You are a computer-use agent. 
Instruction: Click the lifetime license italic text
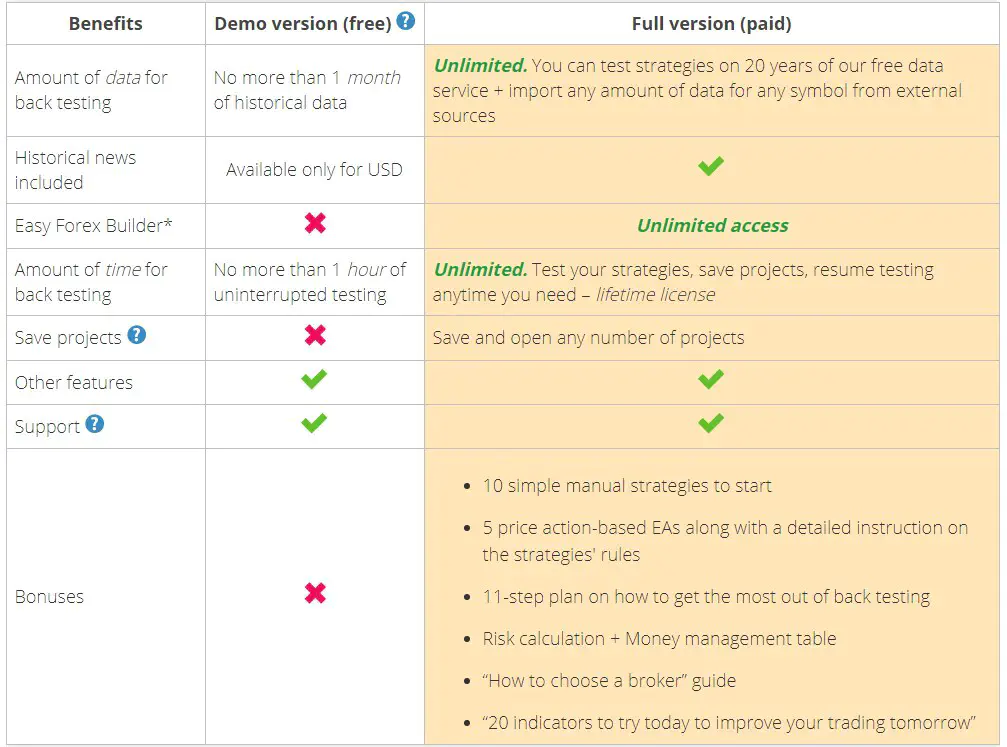click(x=655, y=295)
